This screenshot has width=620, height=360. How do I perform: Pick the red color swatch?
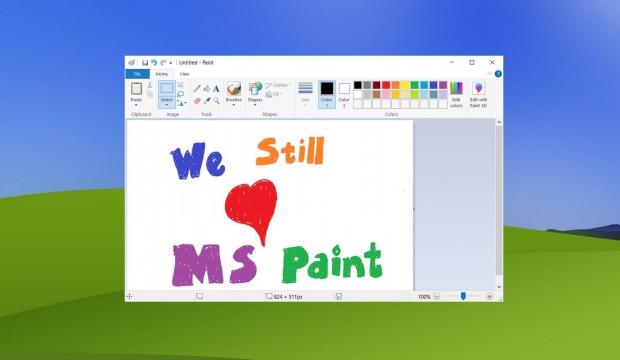coord(386,85)
